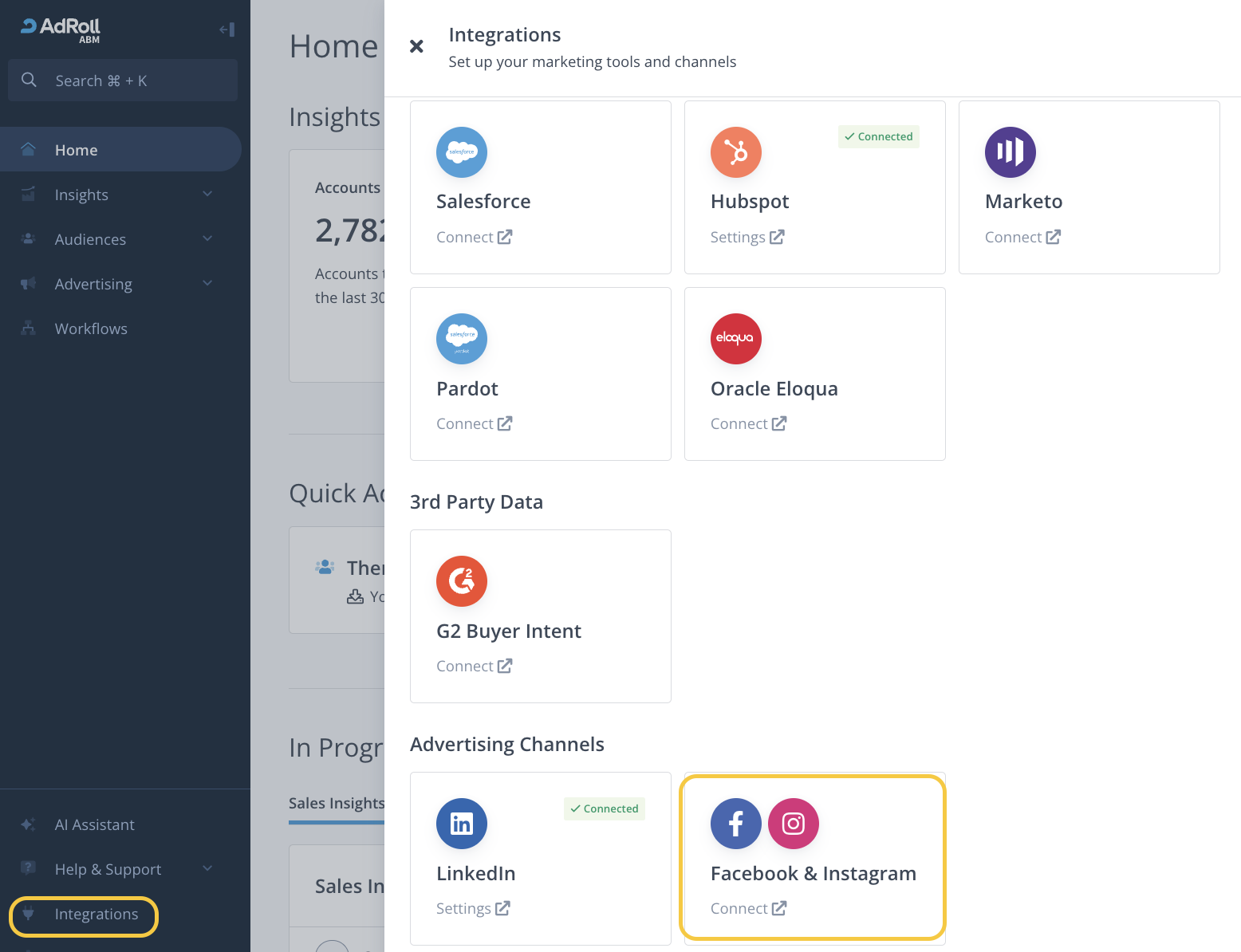Viewport: 1241px width, 952px height.
Task: Close the Integrations panel
Action: point(416,46)
